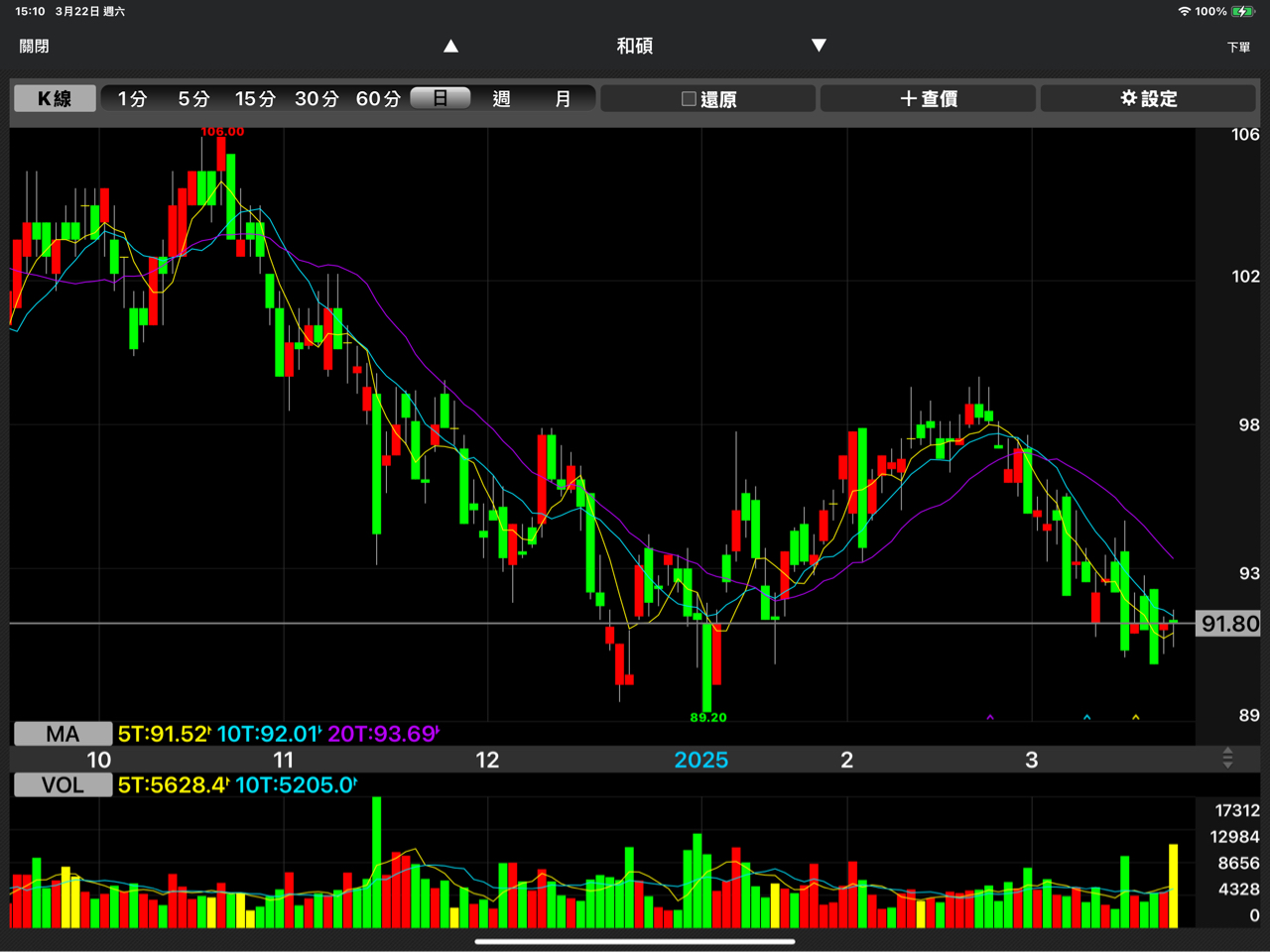Tap the cyan 10T marker arrow
Screen dimensions: 1270x952
tap(1087, 717)
